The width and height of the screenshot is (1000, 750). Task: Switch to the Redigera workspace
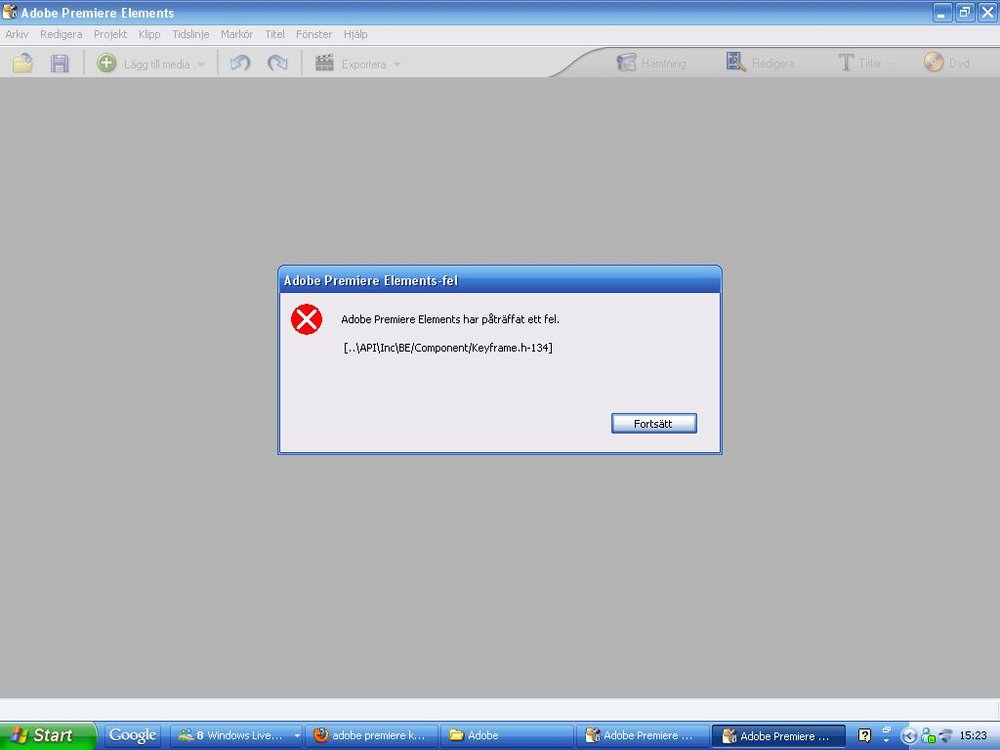click(x=761, y=63)
